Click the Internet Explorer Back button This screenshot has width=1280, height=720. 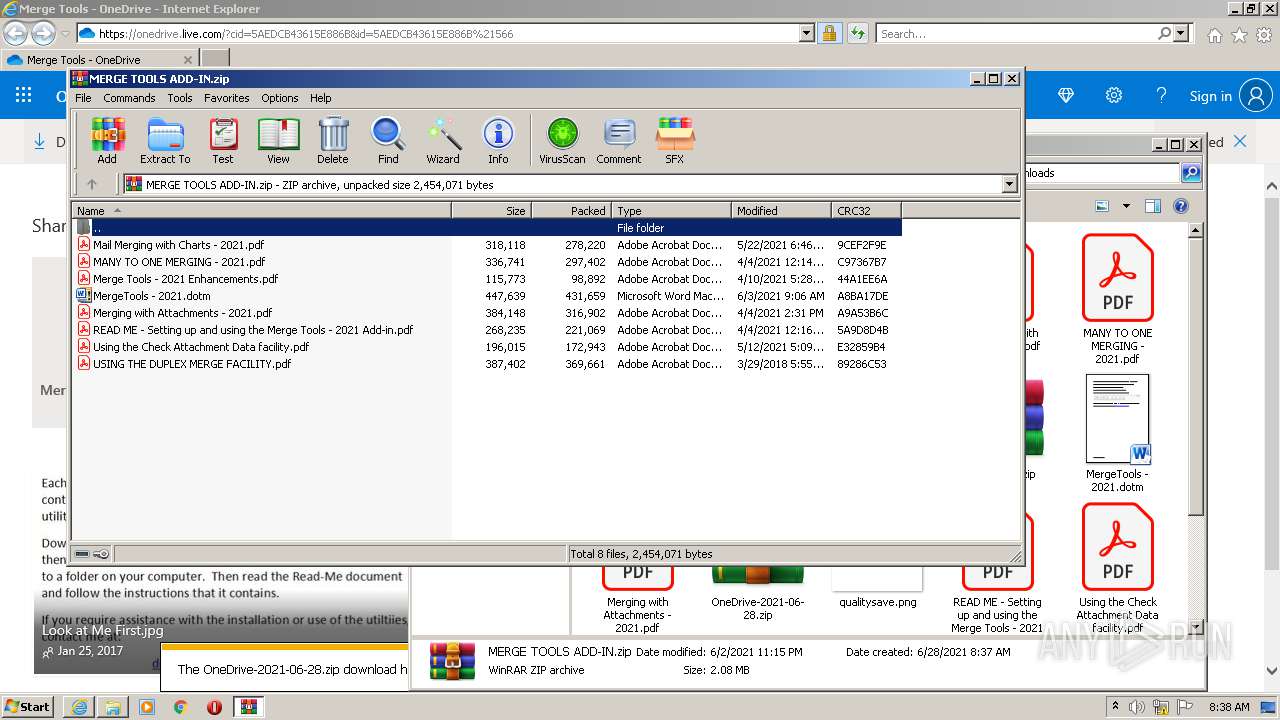coord(16,33)
